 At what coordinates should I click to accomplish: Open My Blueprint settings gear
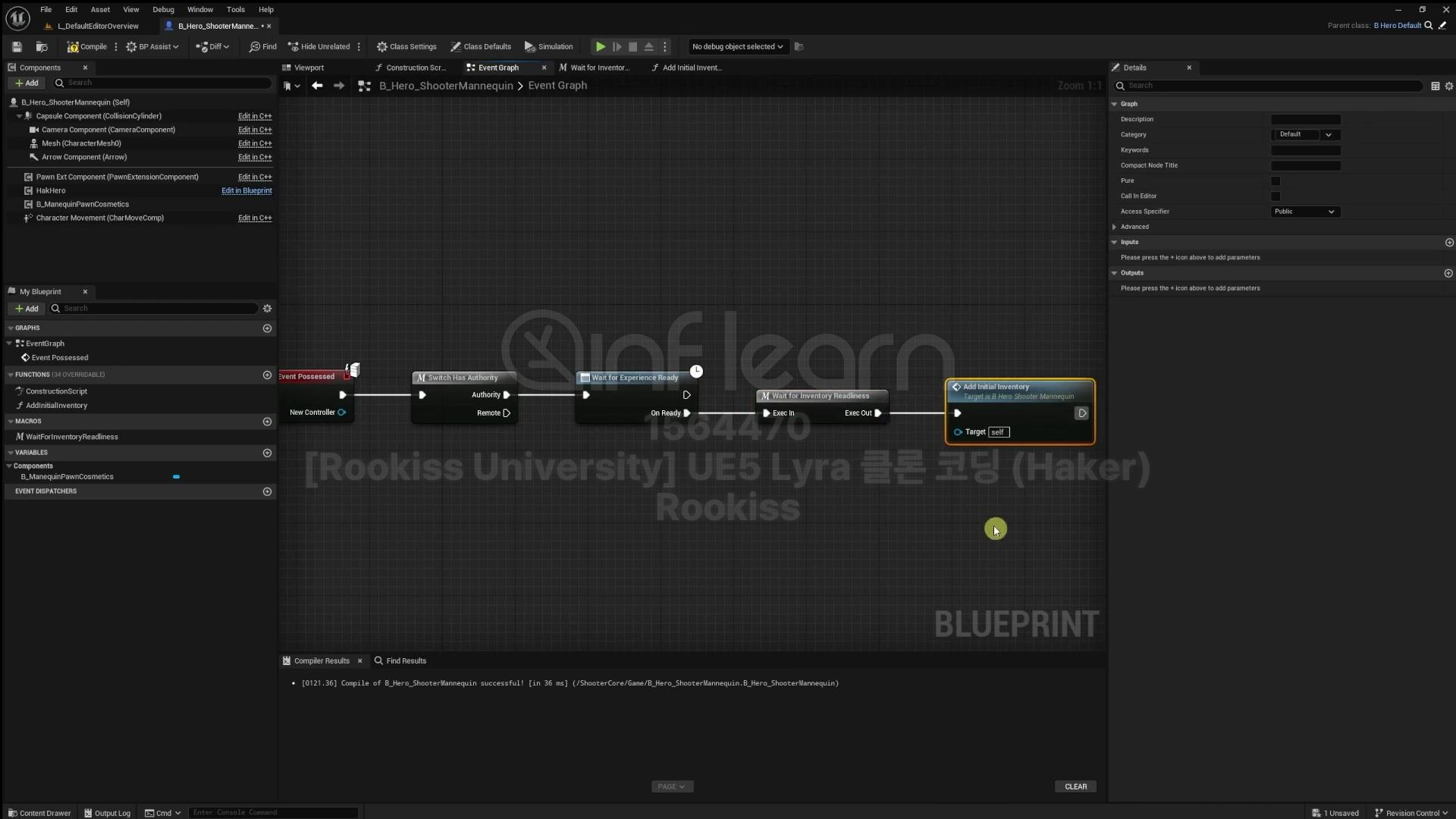tap(267, 309)
